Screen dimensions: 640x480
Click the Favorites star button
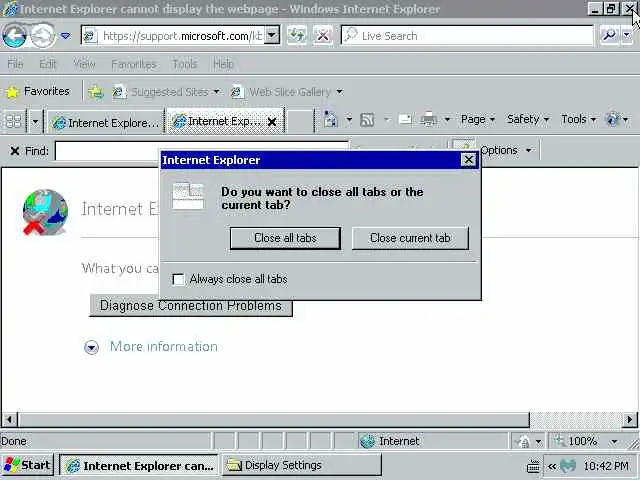coord(38,91)
